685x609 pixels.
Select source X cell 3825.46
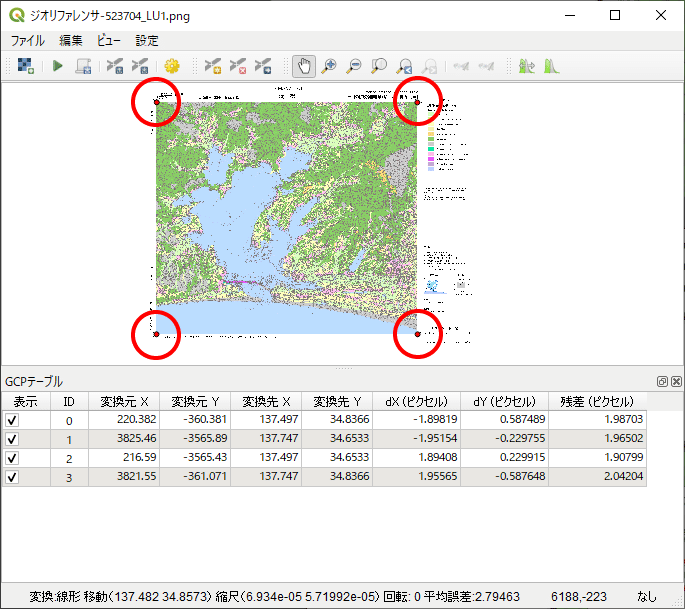[x=124, y=439]
